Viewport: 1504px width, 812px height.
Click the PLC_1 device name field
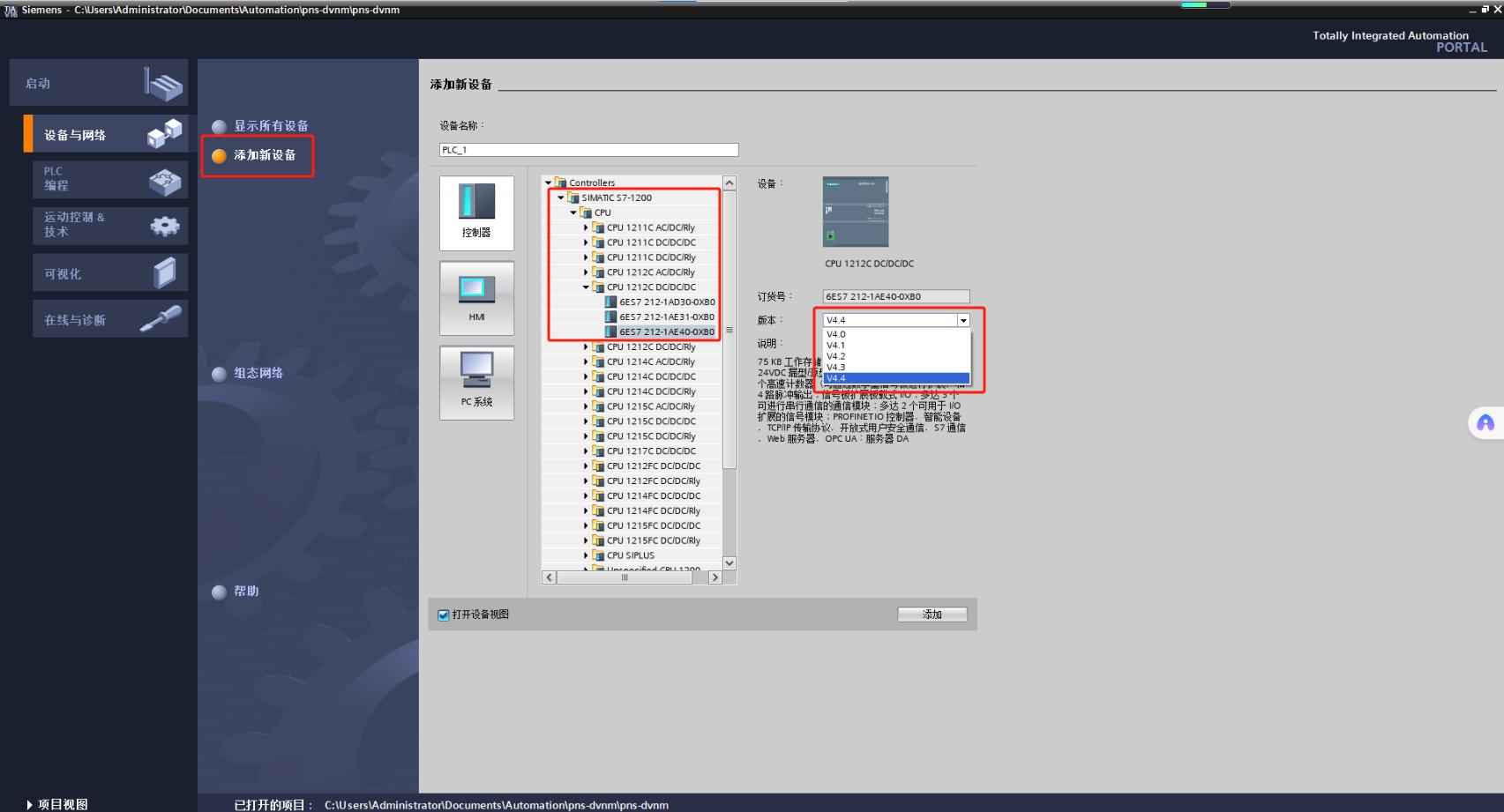point(587,149)
